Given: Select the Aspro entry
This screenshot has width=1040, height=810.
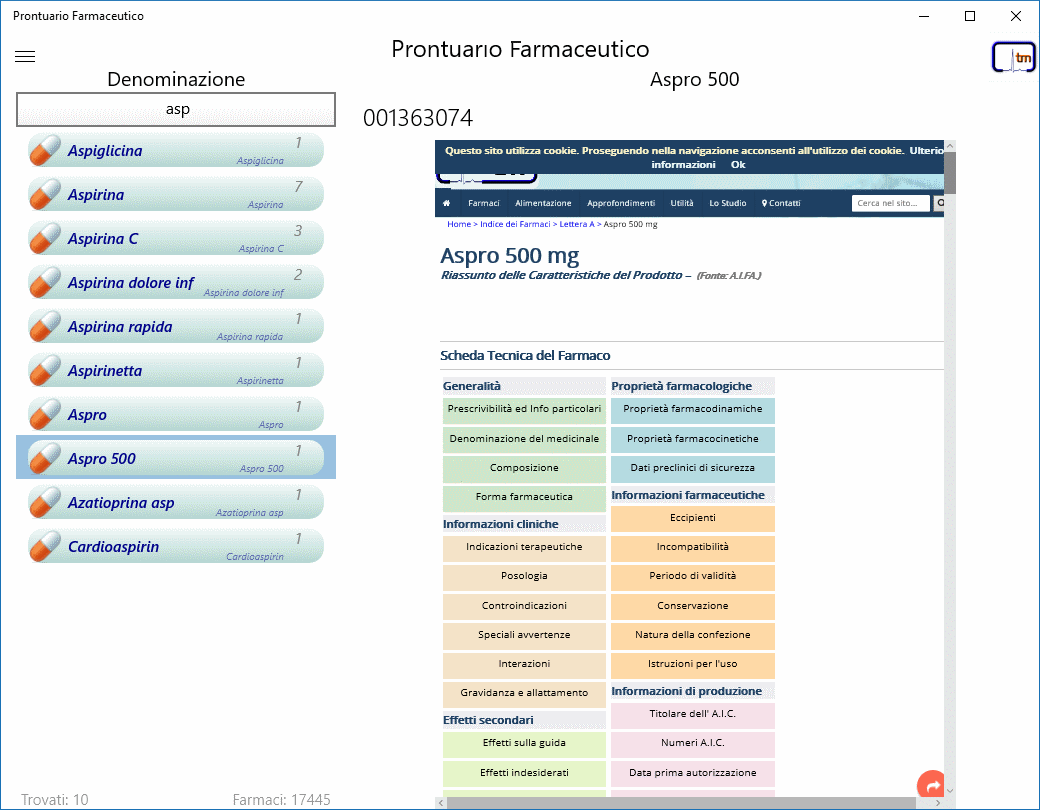Looking at the screenshot, I should 176,414.
